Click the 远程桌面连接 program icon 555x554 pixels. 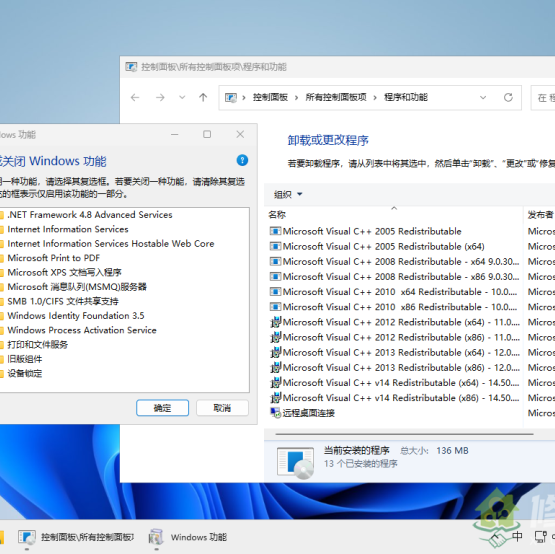[x=275, y=413]
